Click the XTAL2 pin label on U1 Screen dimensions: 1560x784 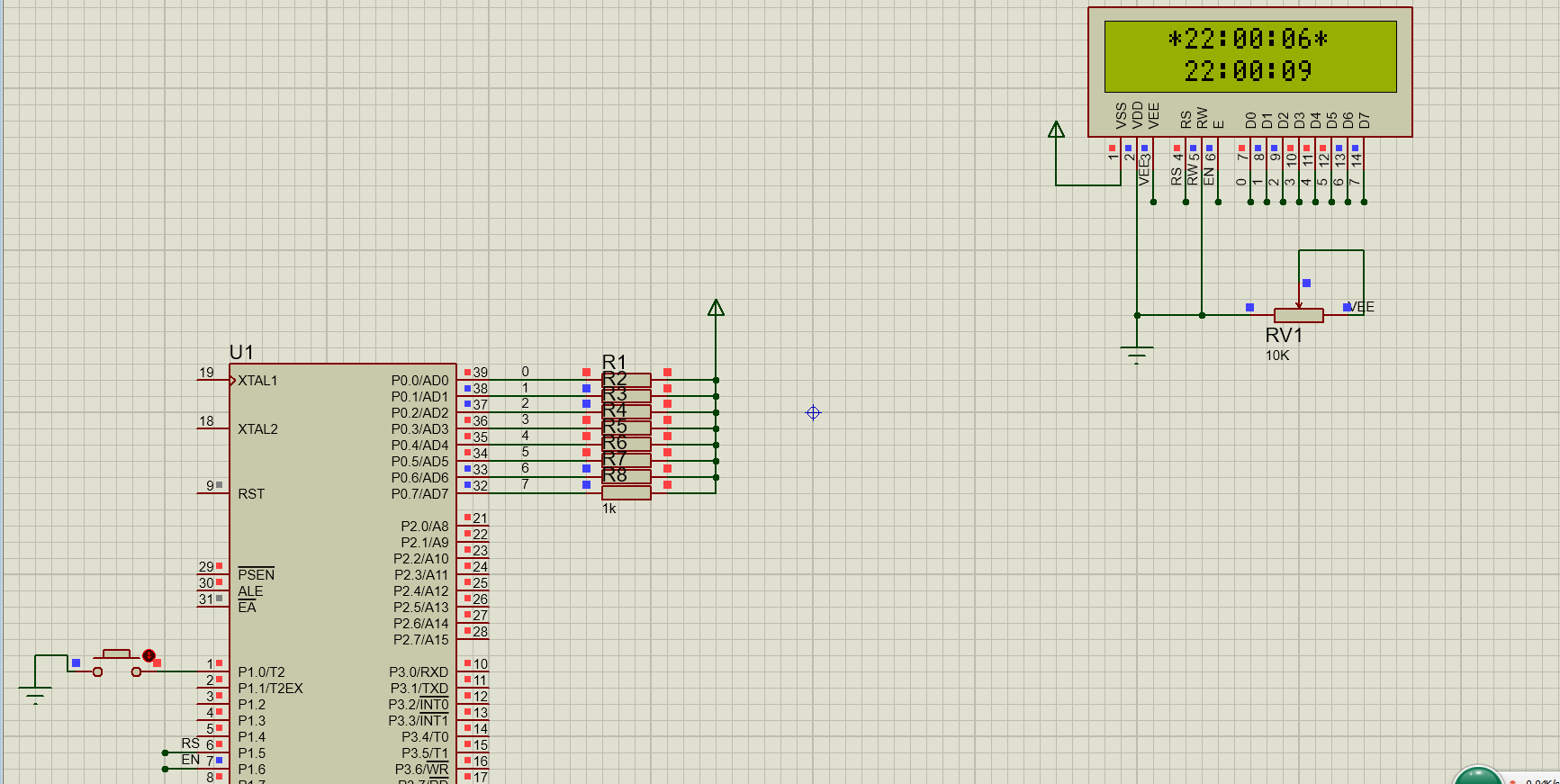click(x=257, y=429)
